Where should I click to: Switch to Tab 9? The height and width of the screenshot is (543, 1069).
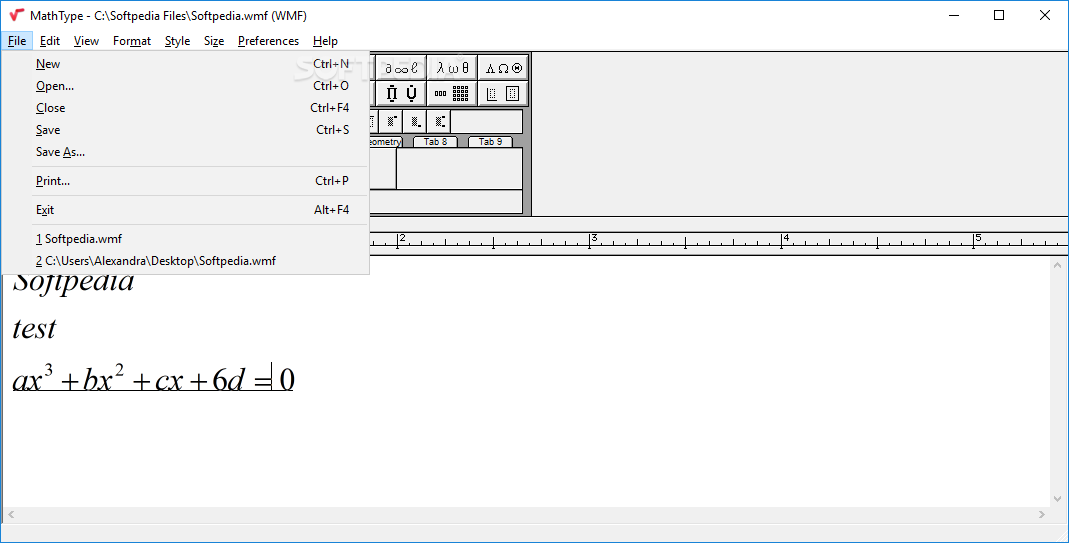click(x=490, y=142)
